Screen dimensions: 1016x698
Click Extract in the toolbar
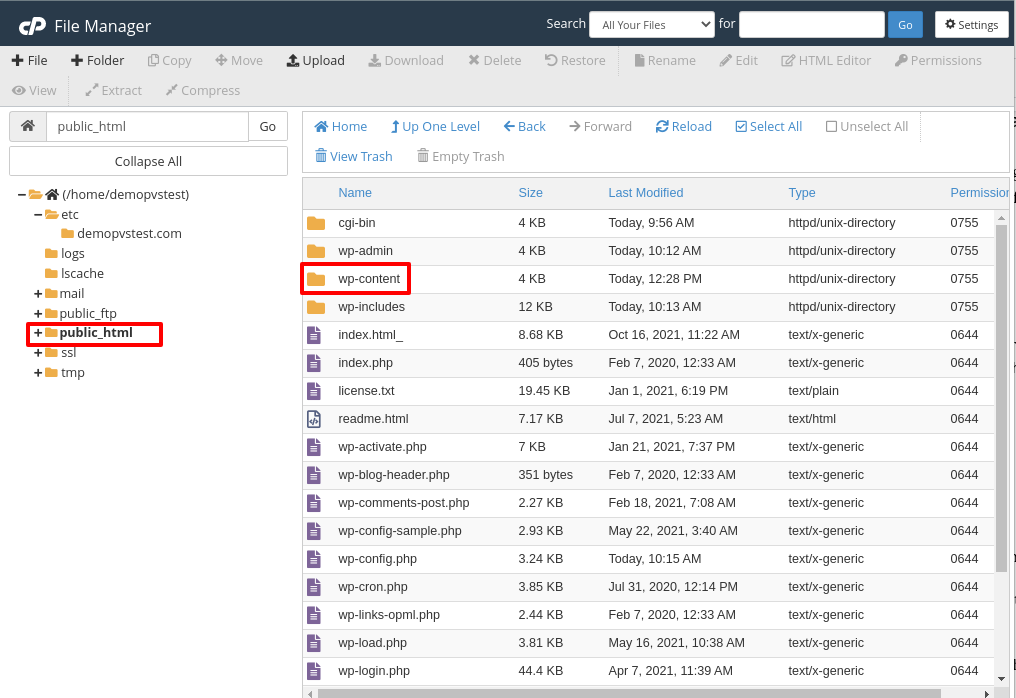(113, 90)
